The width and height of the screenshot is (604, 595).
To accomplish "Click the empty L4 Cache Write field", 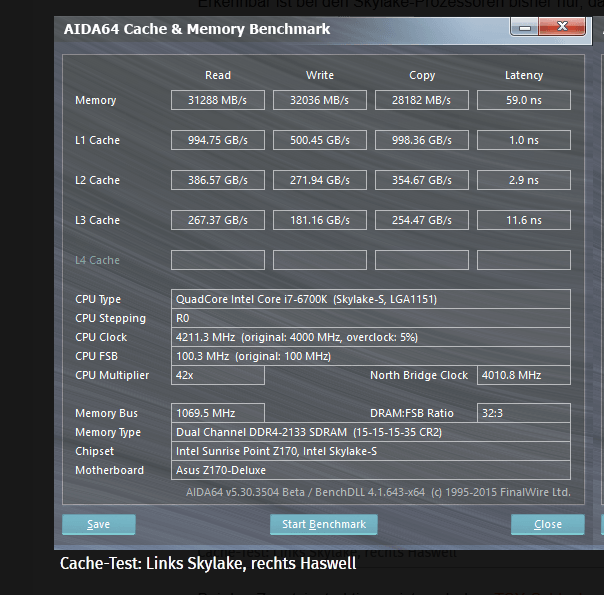I will (320, 260).
